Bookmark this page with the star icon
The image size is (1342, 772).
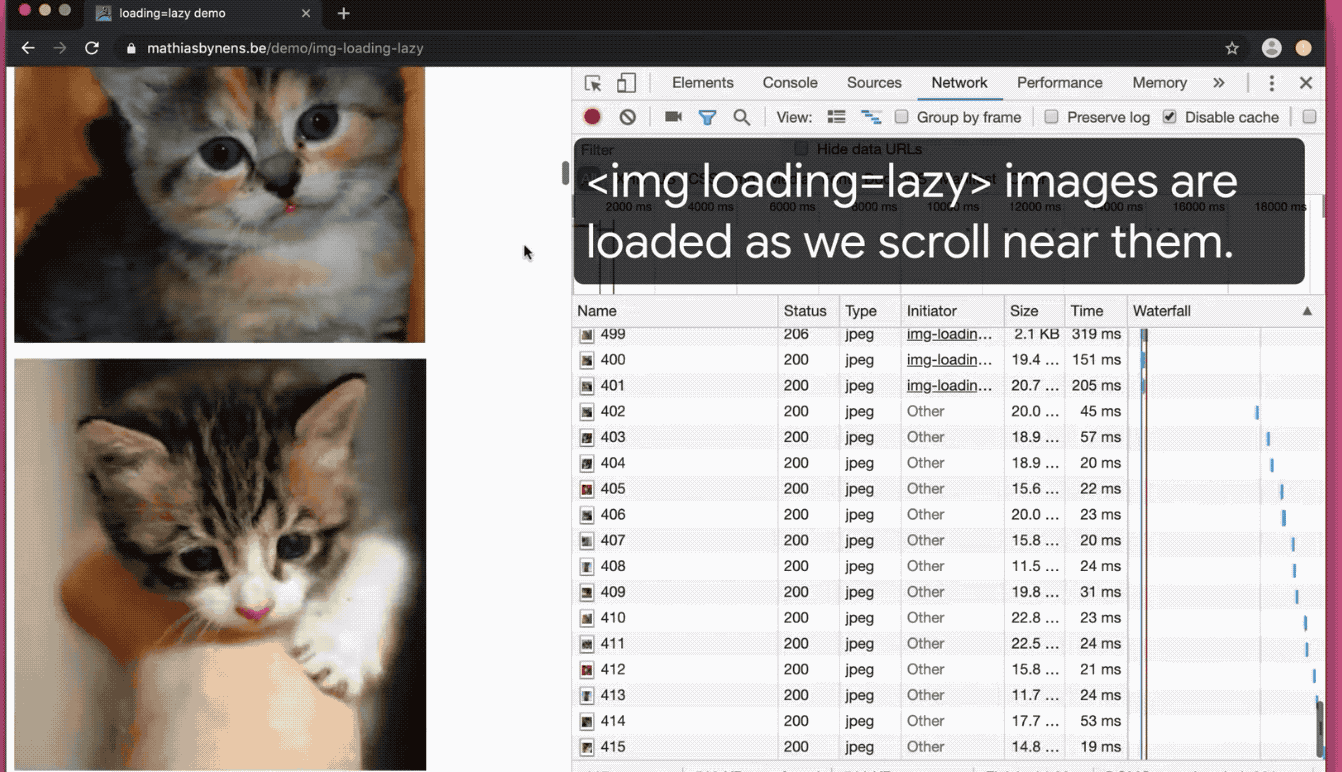click(1232, 48)
